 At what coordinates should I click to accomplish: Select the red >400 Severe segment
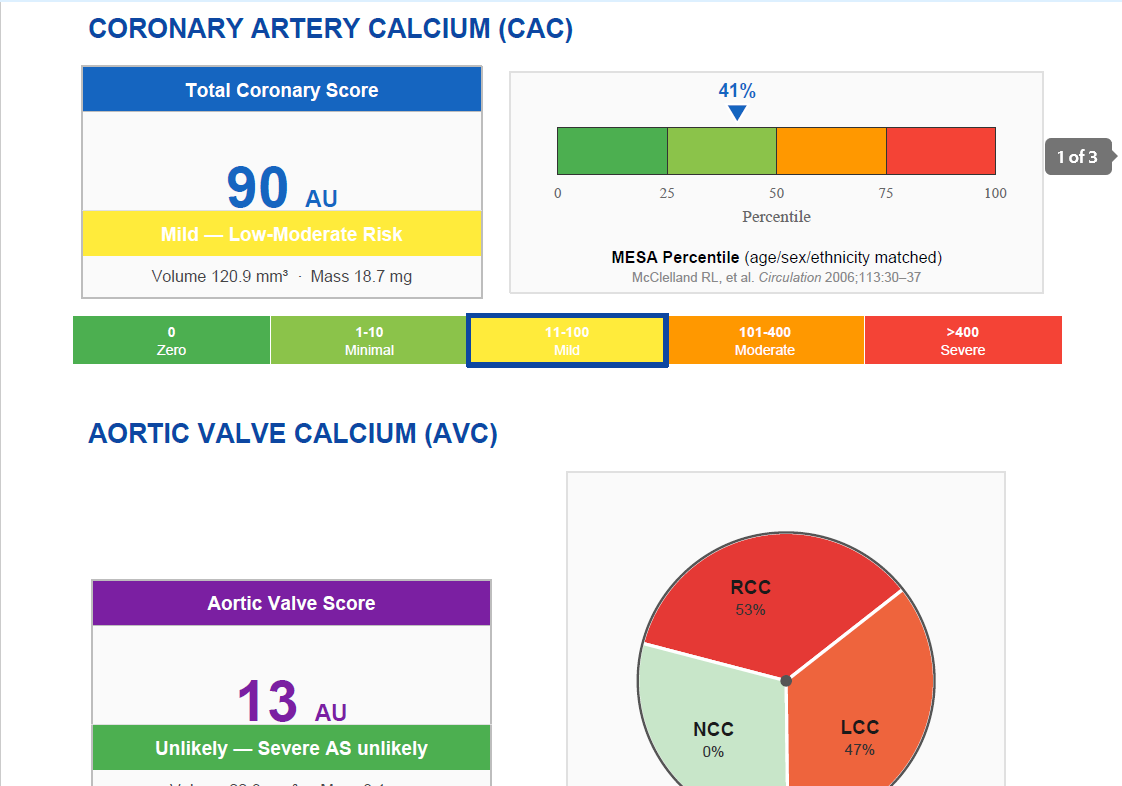963,340
